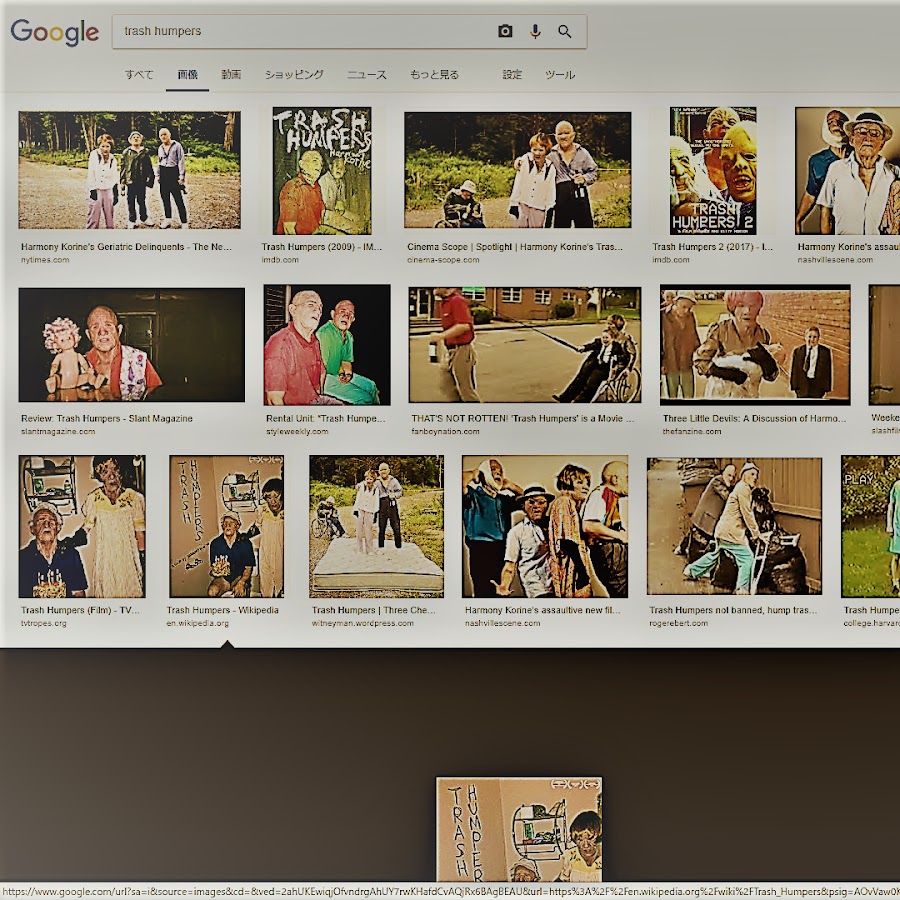Screen dimensions: 900x900
Task: Open fanboynation.com wheelchair street thumbnail
Action: (525, 344)
